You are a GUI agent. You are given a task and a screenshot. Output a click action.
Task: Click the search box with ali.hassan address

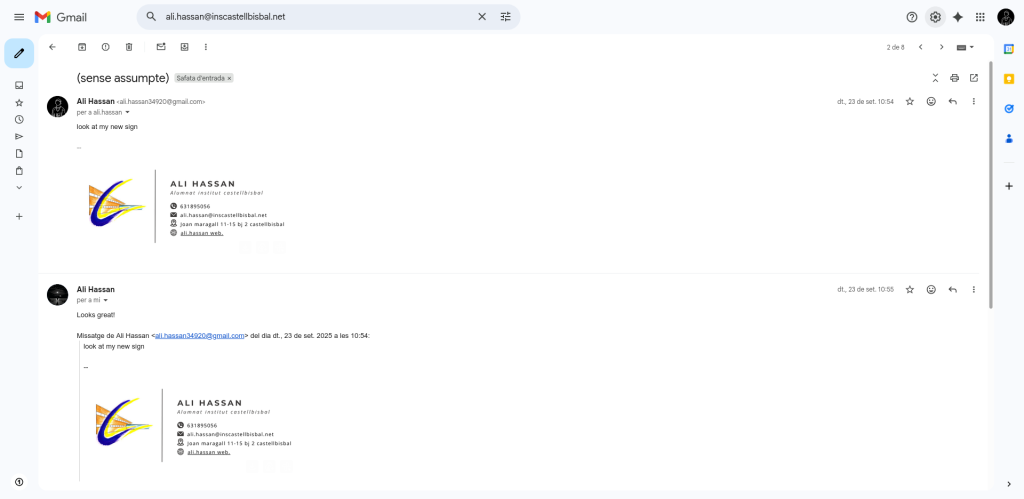(310, 17)
